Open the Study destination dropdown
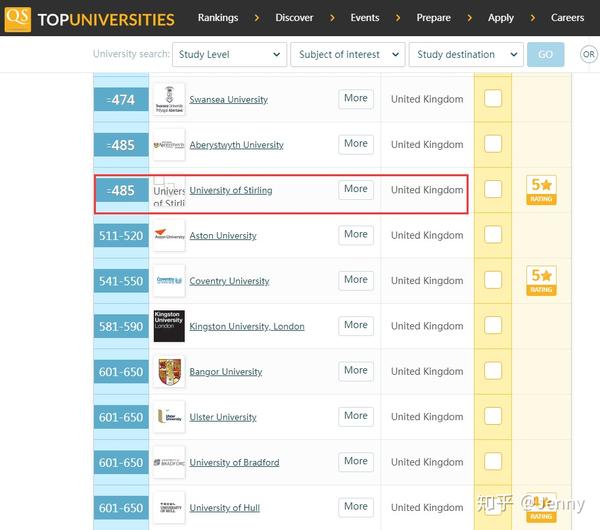600x530 pixels. tap(466, 54)
